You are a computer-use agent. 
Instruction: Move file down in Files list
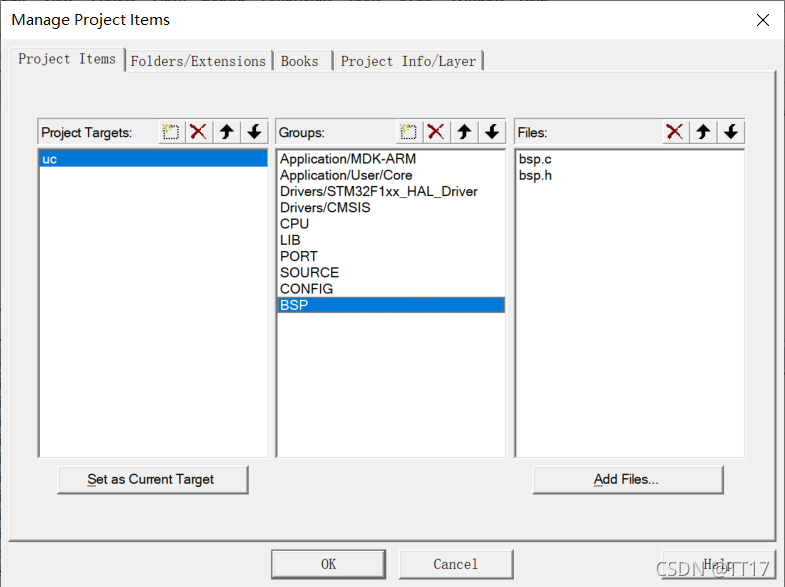point(731,132)
